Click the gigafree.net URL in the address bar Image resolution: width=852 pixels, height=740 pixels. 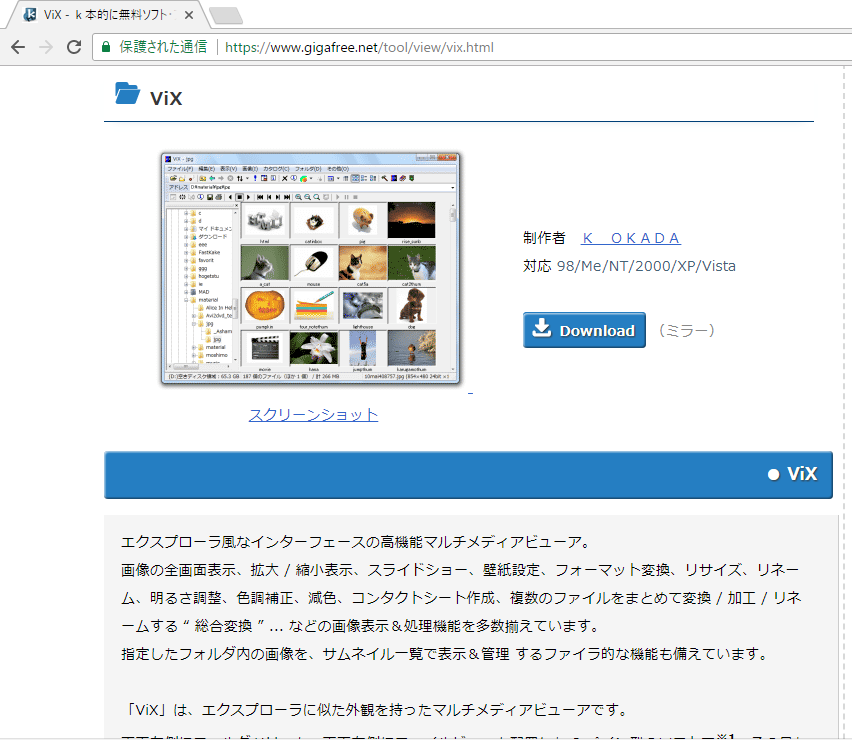(359, 47)
